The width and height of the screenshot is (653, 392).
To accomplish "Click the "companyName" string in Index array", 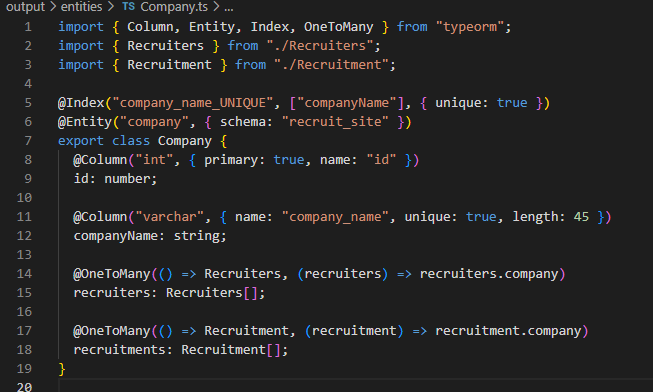I will click(346, 103).
